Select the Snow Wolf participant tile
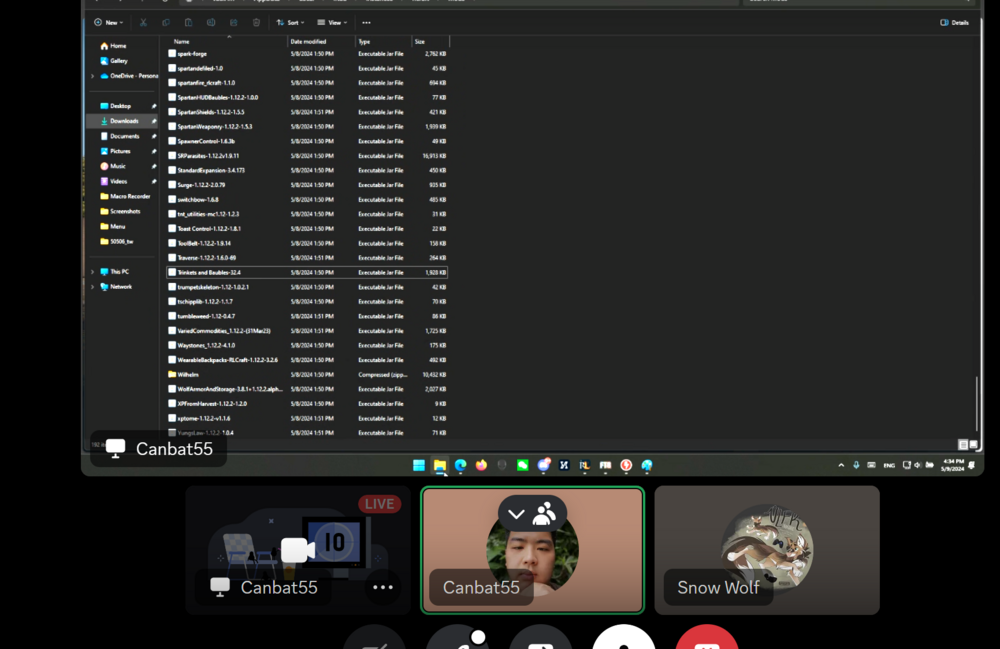1000x649 pixels. (x=767, y=550)
